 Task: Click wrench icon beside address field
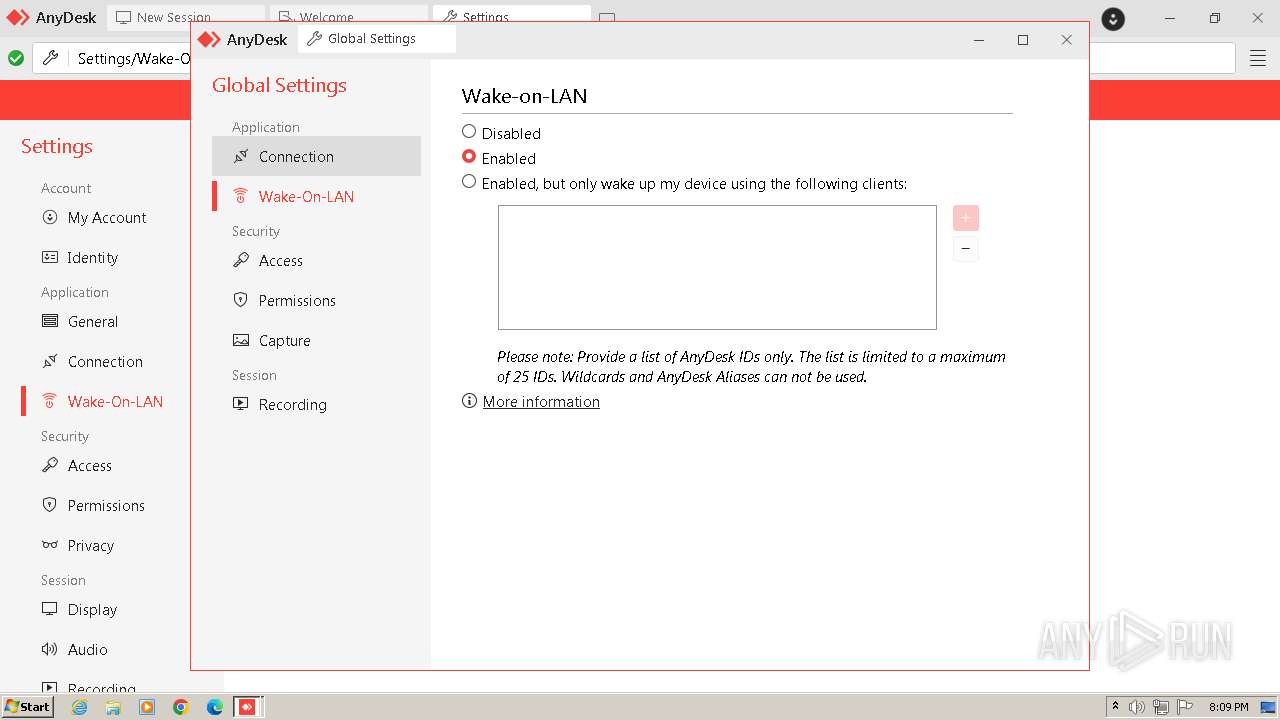[51, 58]
